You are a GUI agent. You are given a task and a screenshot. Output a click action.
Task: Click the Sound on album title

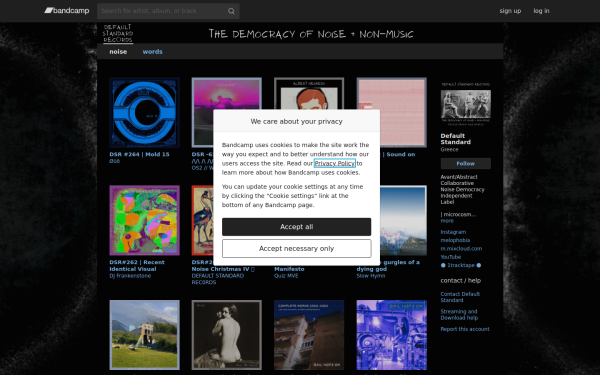pos(398,154)
